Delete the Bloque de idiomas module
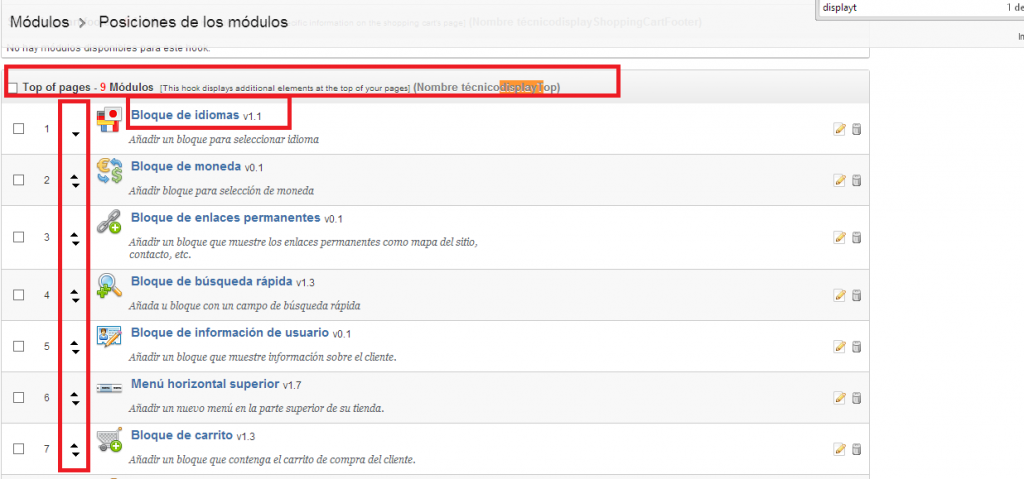Image resolution: width=1024 pixels, height=479 pixels. tap(857, 129)
